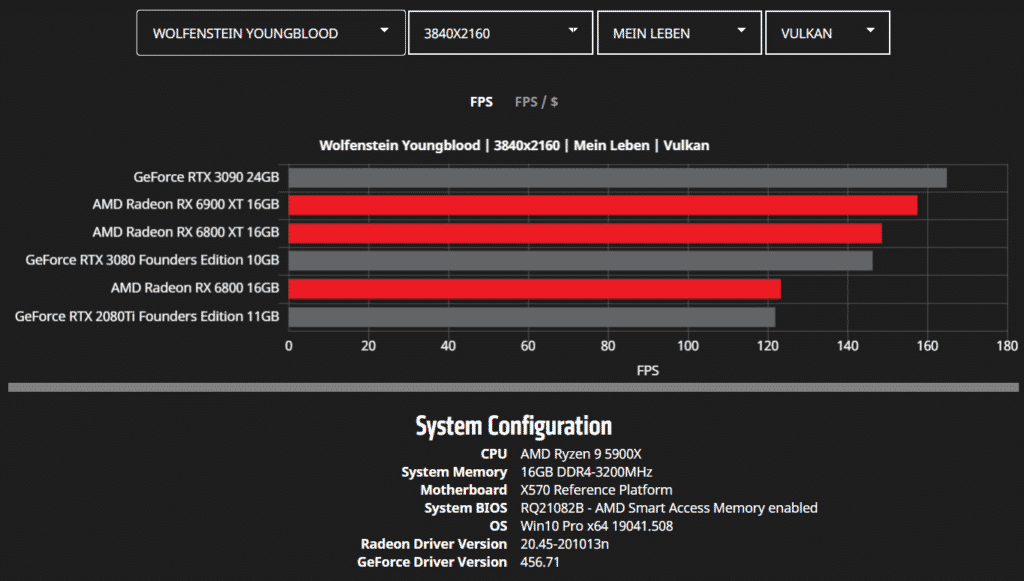Click the chart title above the bars

pyautogui.click(x=514, y=146)
